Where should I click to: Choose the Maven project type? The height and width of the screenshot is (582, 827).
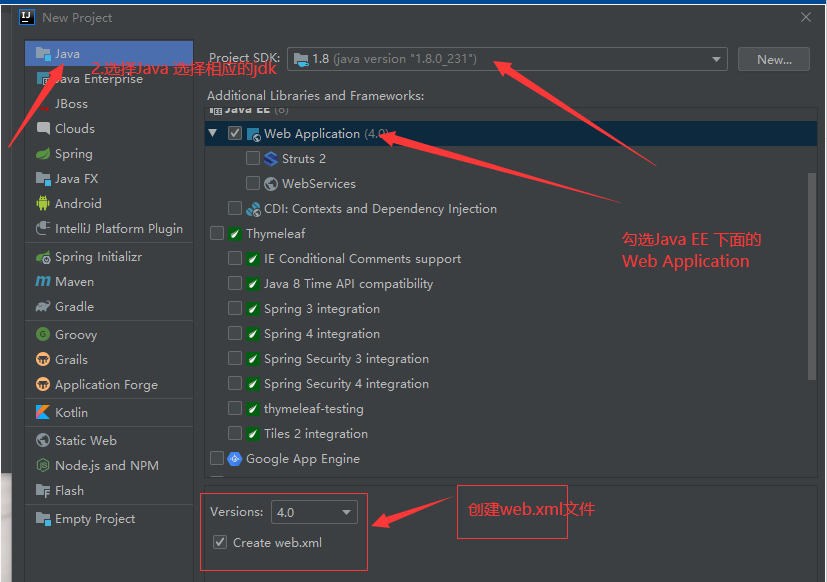[109, 282]
